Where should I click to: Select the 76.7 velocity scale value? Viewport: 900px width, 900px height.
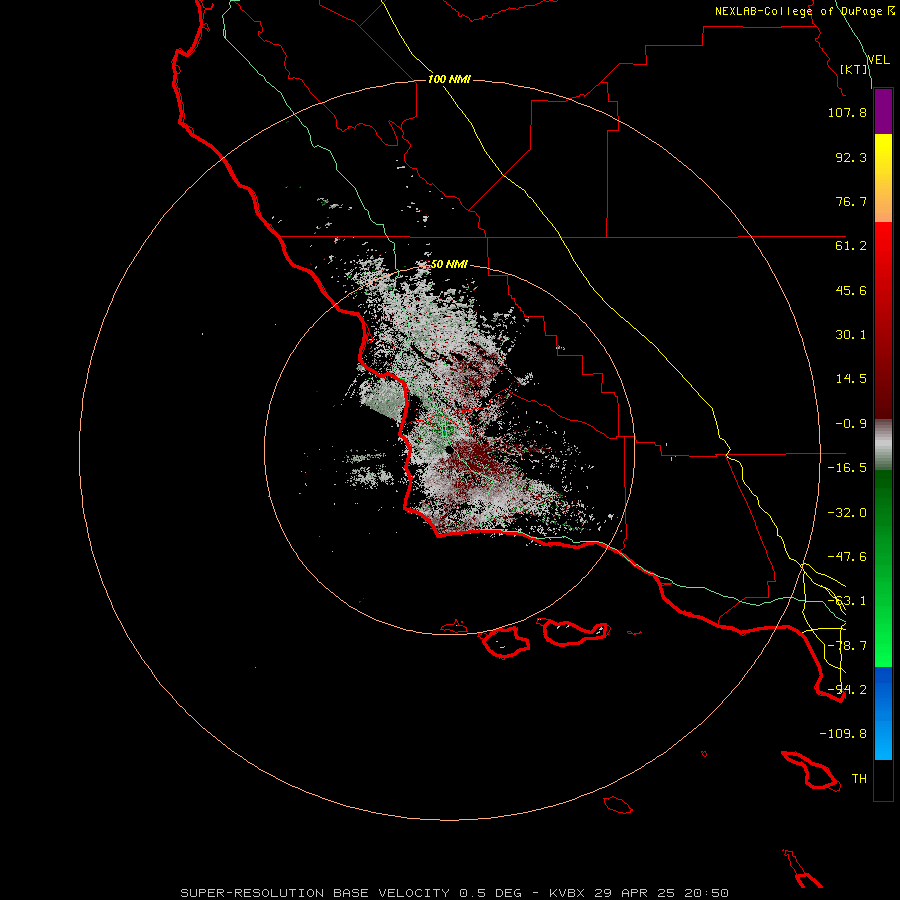click(x=851, y=201)
